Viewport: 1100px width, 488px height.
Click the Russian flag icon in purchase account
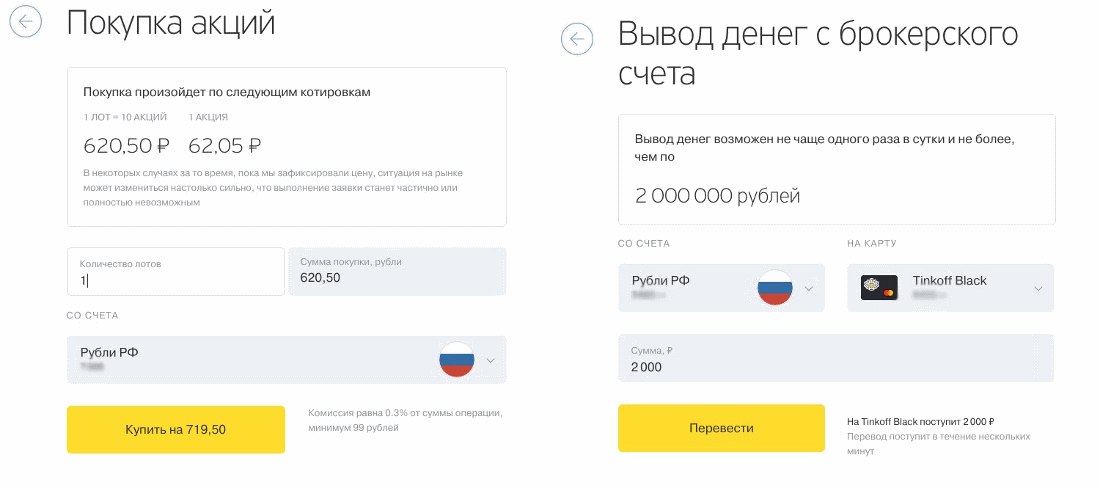pyautogui.click(x=457, y=360)
